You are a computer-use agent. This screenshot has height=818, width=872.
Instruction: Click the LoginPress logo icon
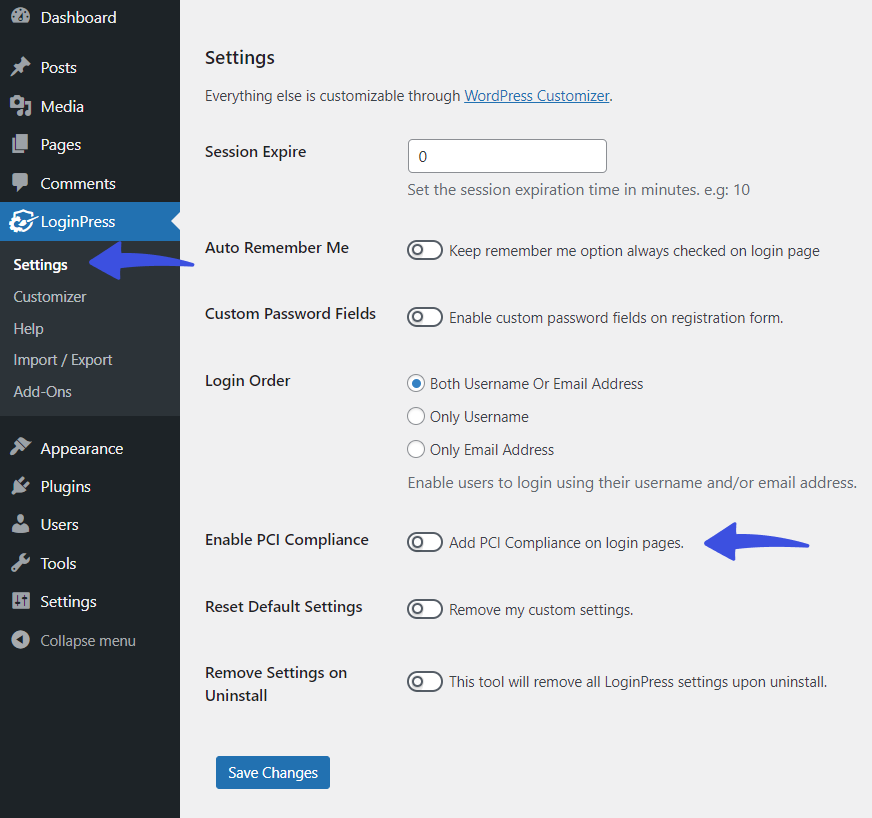[x=23, y=221]
